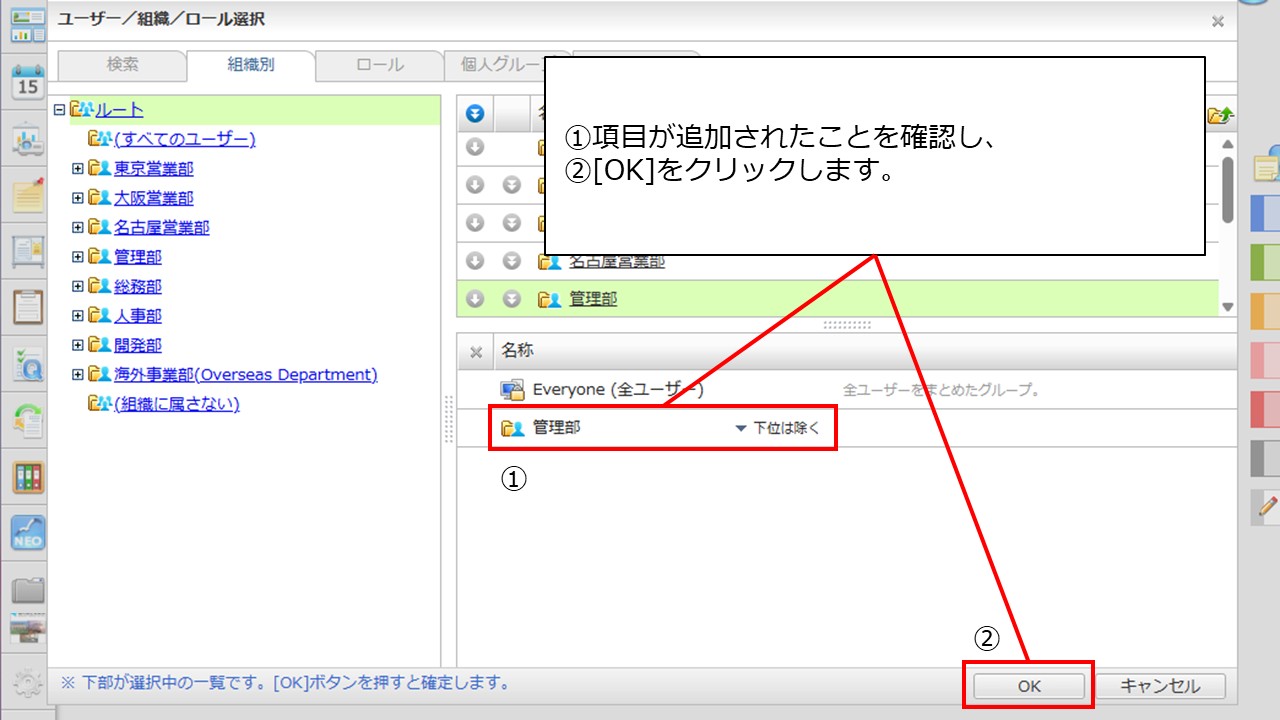Expand the 総務部 tree node
This screenshot has height=720, width=1280.
point(78,287)
